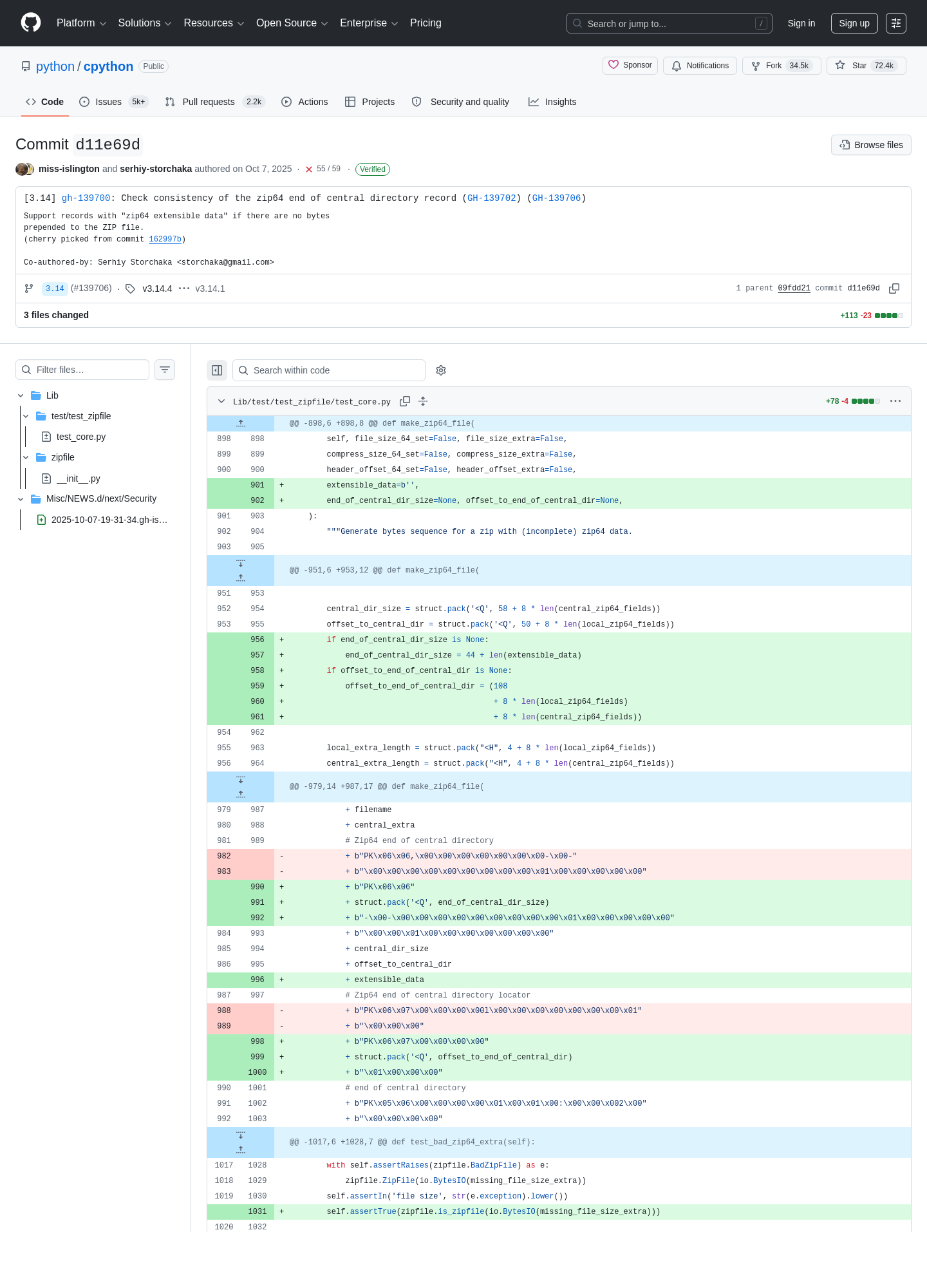Screen dimensions: 927x1288
Task: Expand all lines in test_core.py
Action: [423, 401]
